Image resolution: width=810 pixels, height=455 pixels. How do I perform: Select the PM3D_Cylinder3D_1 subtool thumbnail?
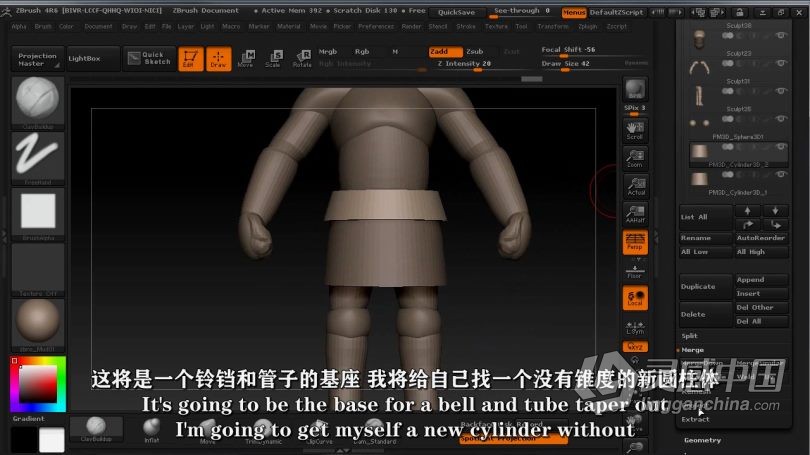pyautogui.click(x=699, y=179)
